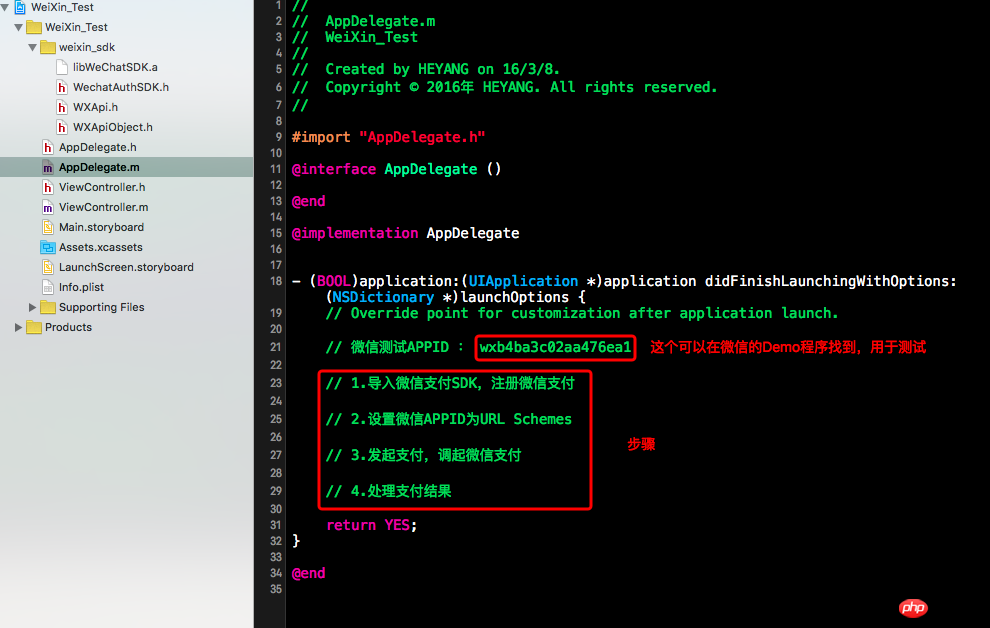Click the 'Created by HEYANG on 16/3/8.' comment
Image resolution: width=990 pixels, height=628 pixels.
coord(443,69)
